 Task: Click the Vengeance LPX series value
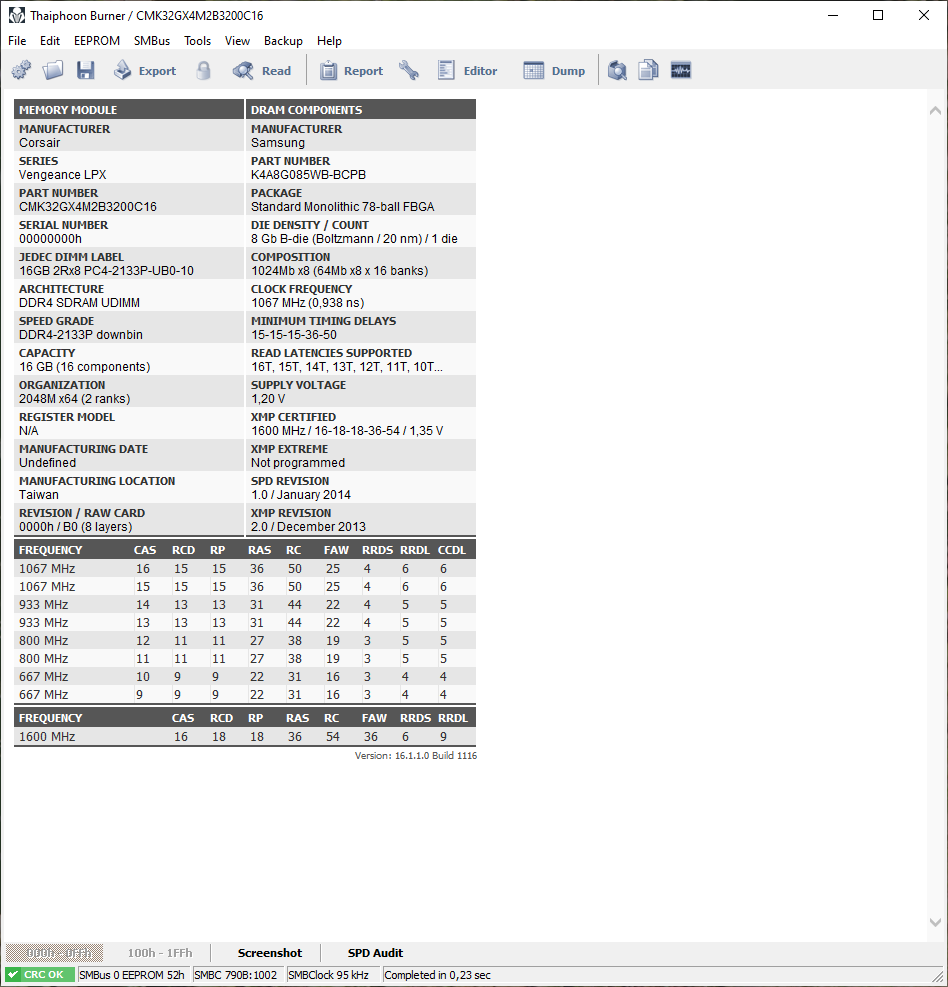(62, 174)
